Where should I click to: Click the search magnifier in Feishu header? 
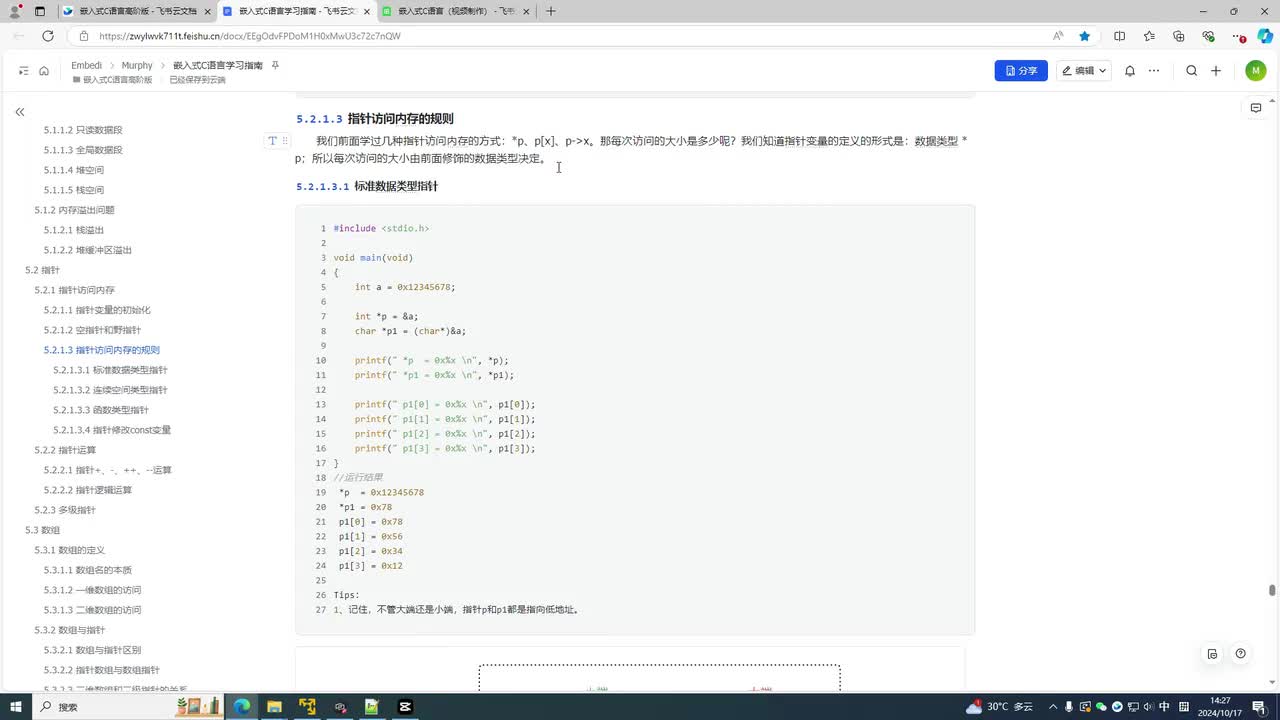pos(1191,71)
